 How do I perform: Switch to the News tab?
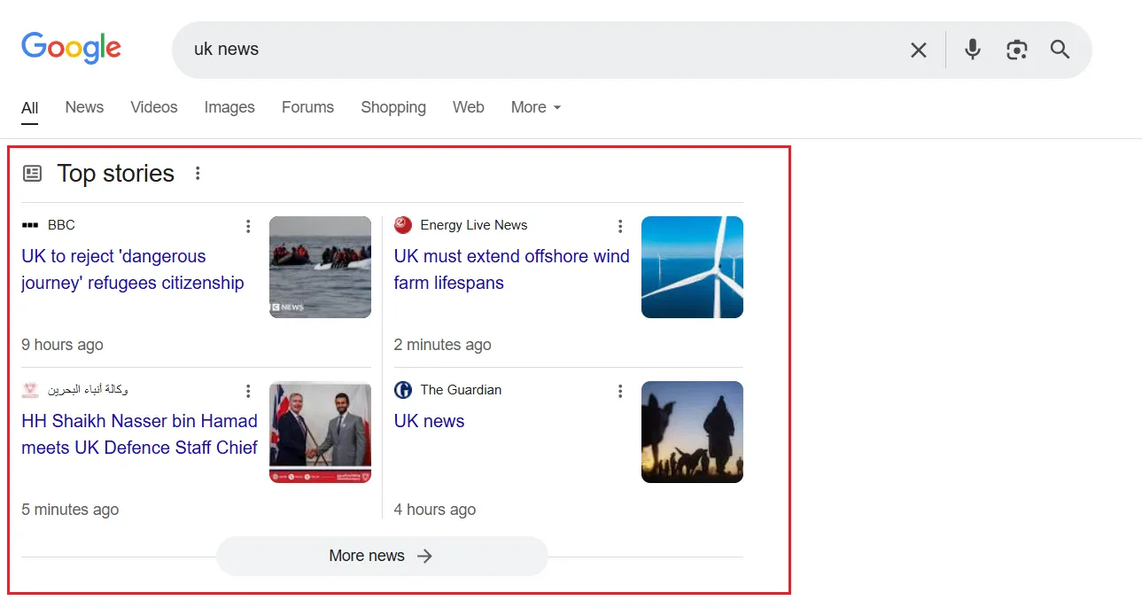84,107
